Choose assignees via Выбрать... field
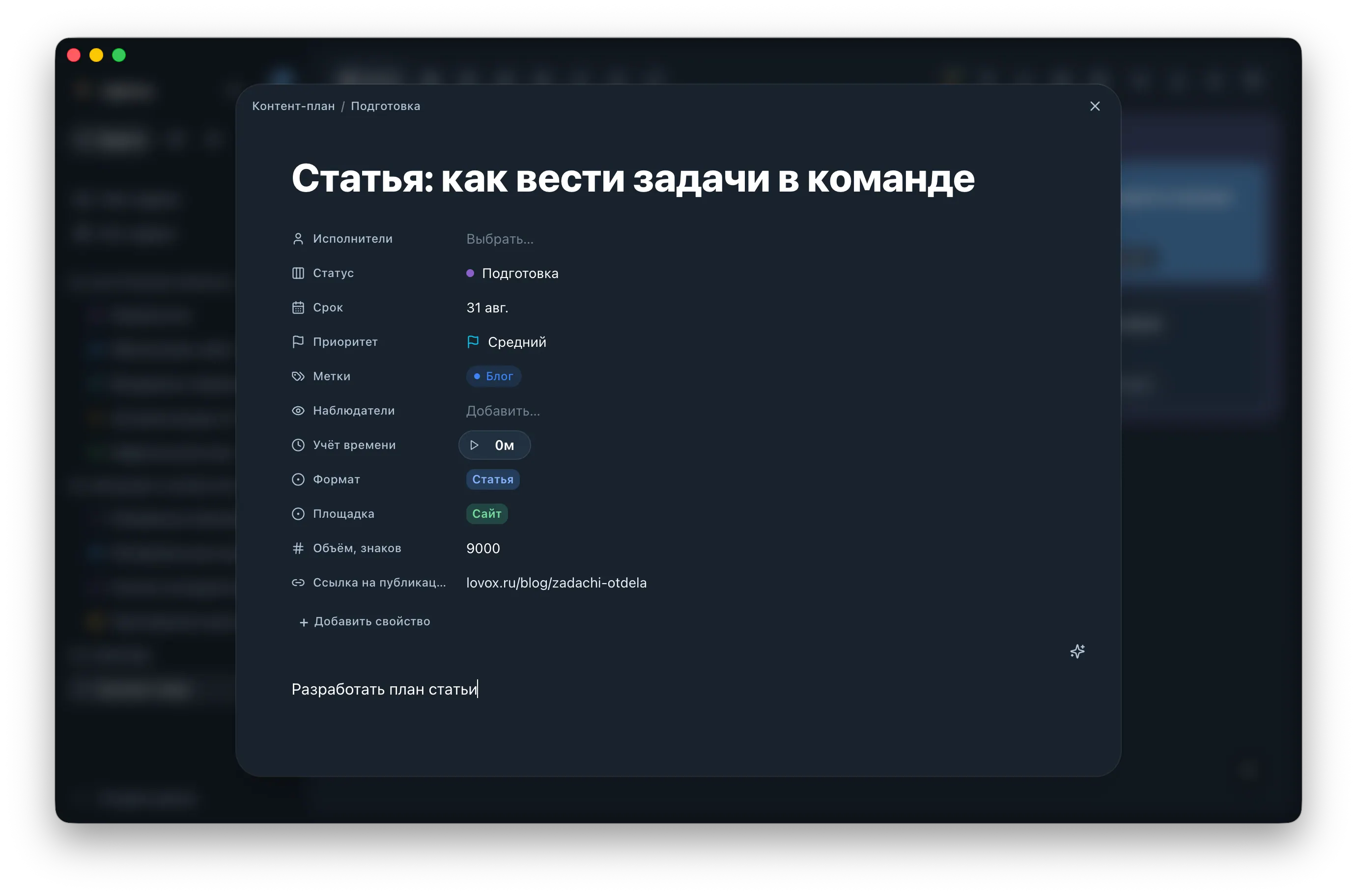The image size is (1357, 896). 500,239
